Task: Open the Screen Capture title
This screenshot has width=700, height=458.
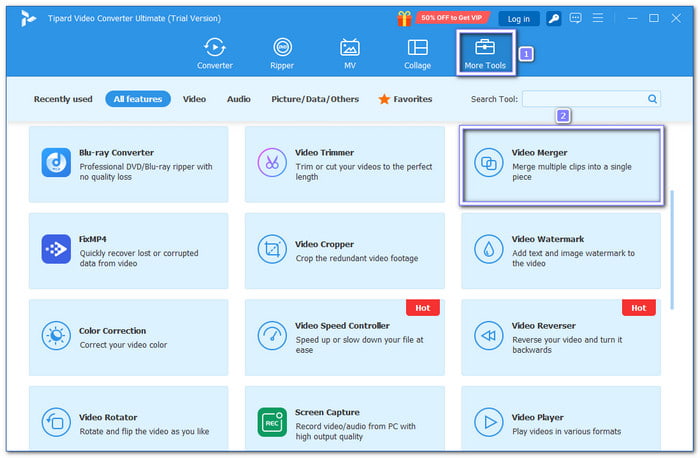Action: [x=327, y=412]
